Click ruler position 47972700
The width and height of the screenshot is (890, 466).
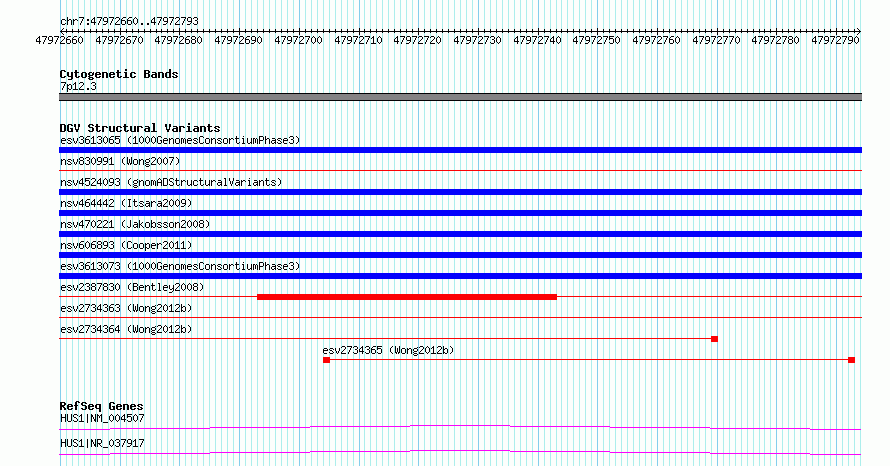(x=299, y=40)
